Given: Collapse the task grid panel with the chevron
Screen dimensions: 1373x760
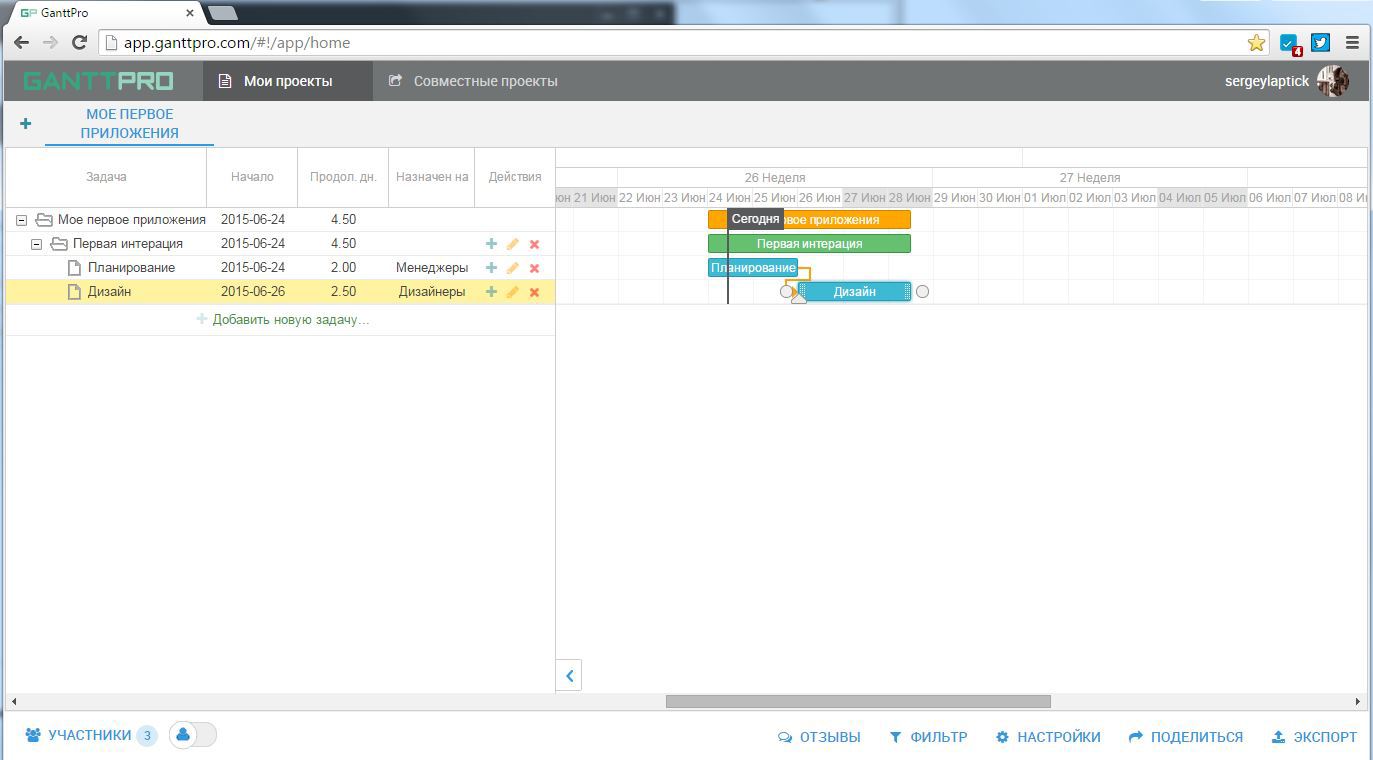Looking at the screenshot, I should [569, 675].
